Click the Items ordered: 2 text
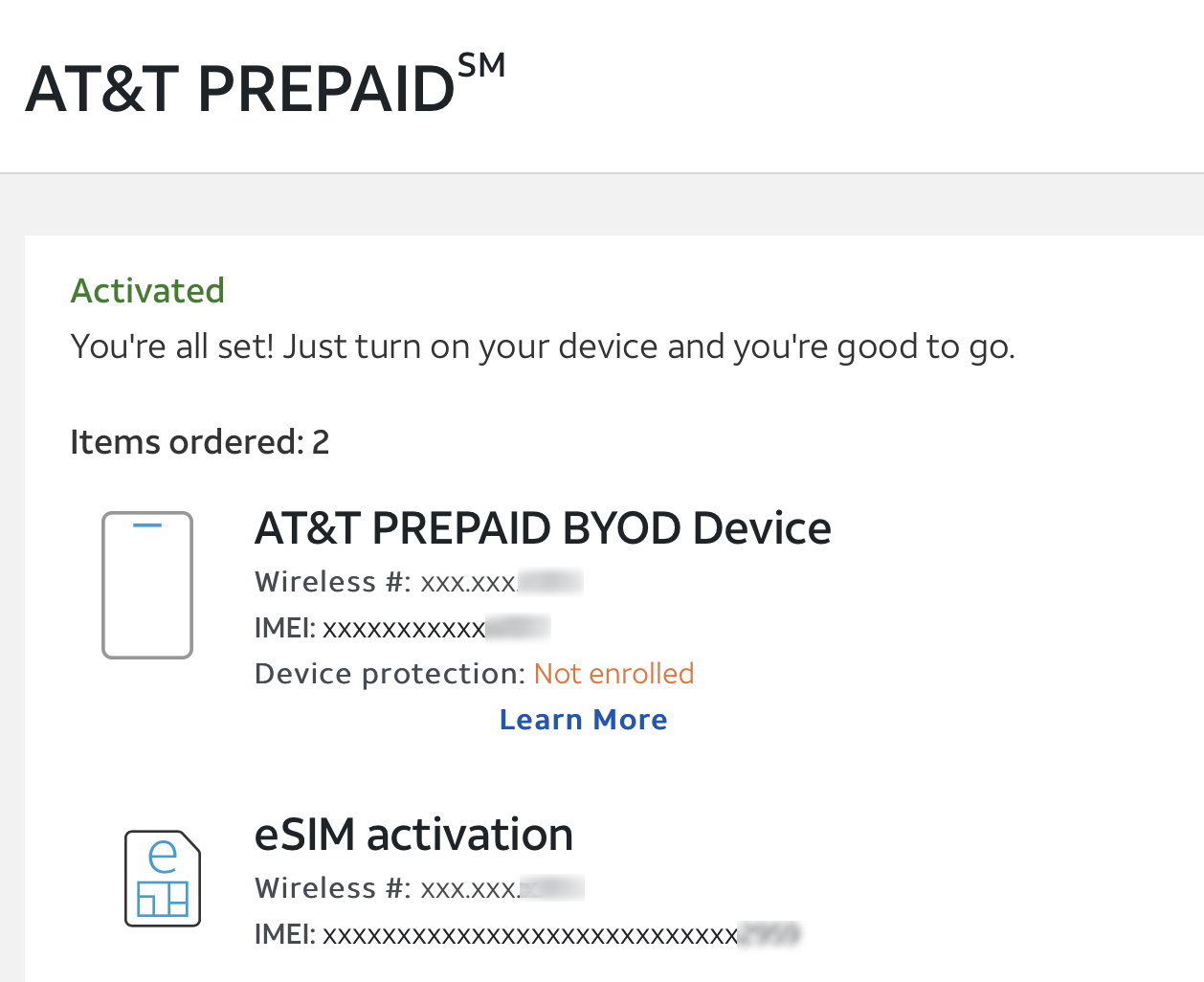 199,442
